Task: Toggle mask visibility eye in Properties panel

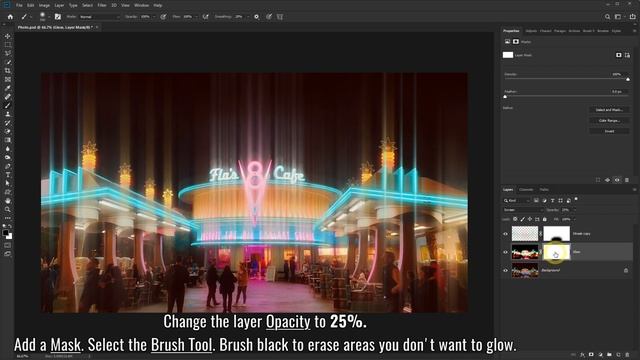Action: (x=617, y=180)
